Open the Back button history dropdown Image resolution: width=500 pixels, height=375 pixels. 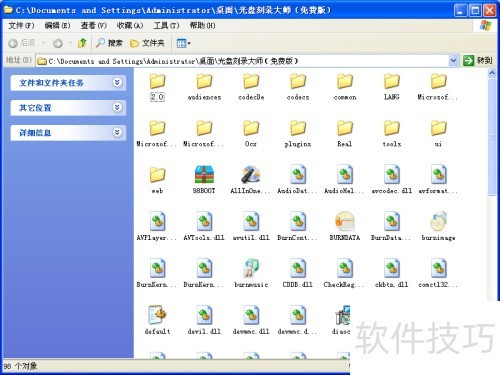click(43, 43)
